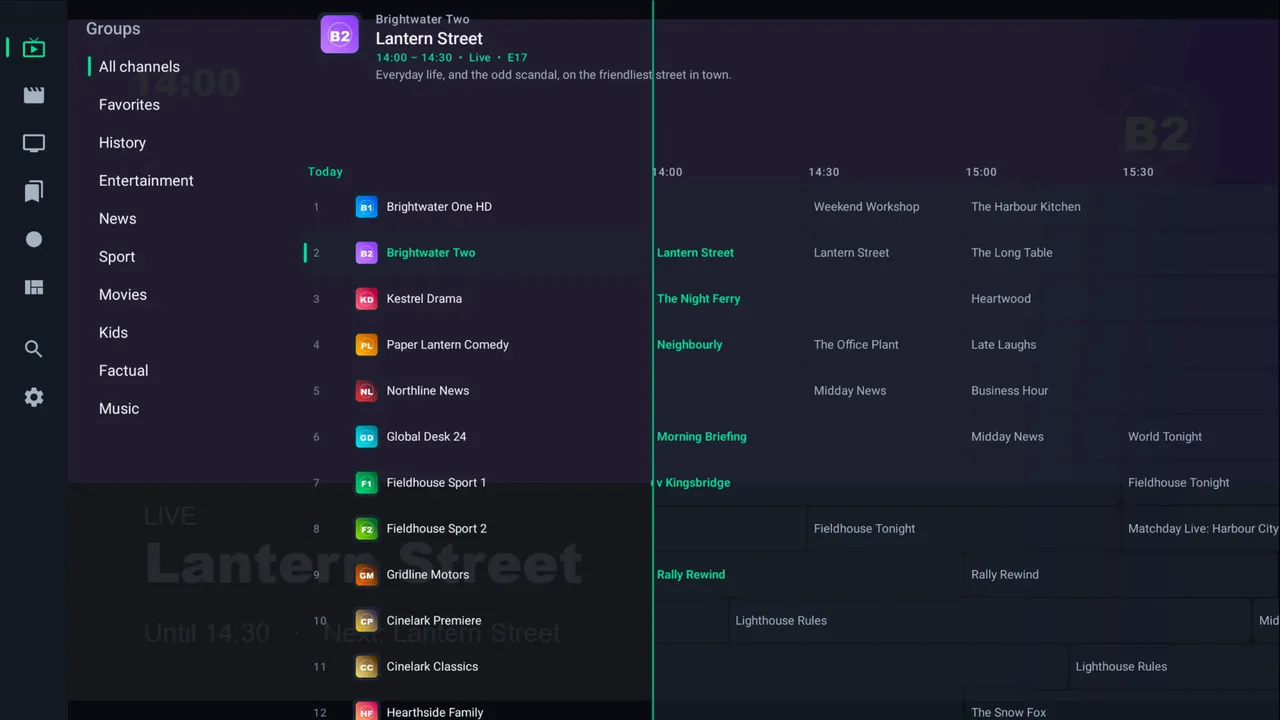
Task: Click the 14:30 timeline marker
Action: point(824,172)
